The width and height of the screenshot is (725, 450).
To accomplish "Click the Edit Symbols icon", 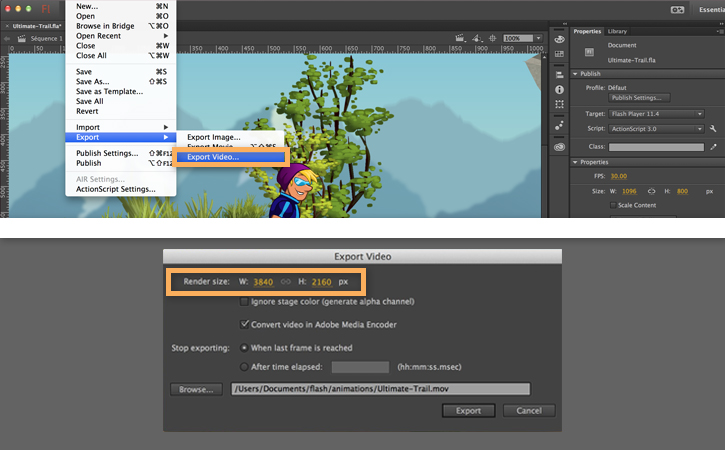I will coord(477,38).
